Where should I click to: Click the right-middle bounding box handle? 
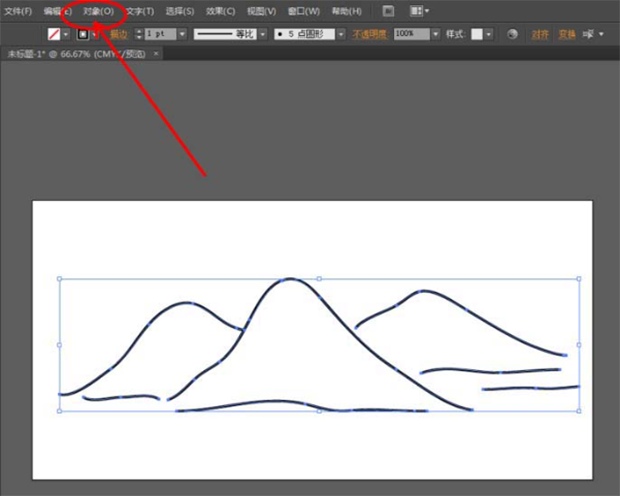point(579,345)
